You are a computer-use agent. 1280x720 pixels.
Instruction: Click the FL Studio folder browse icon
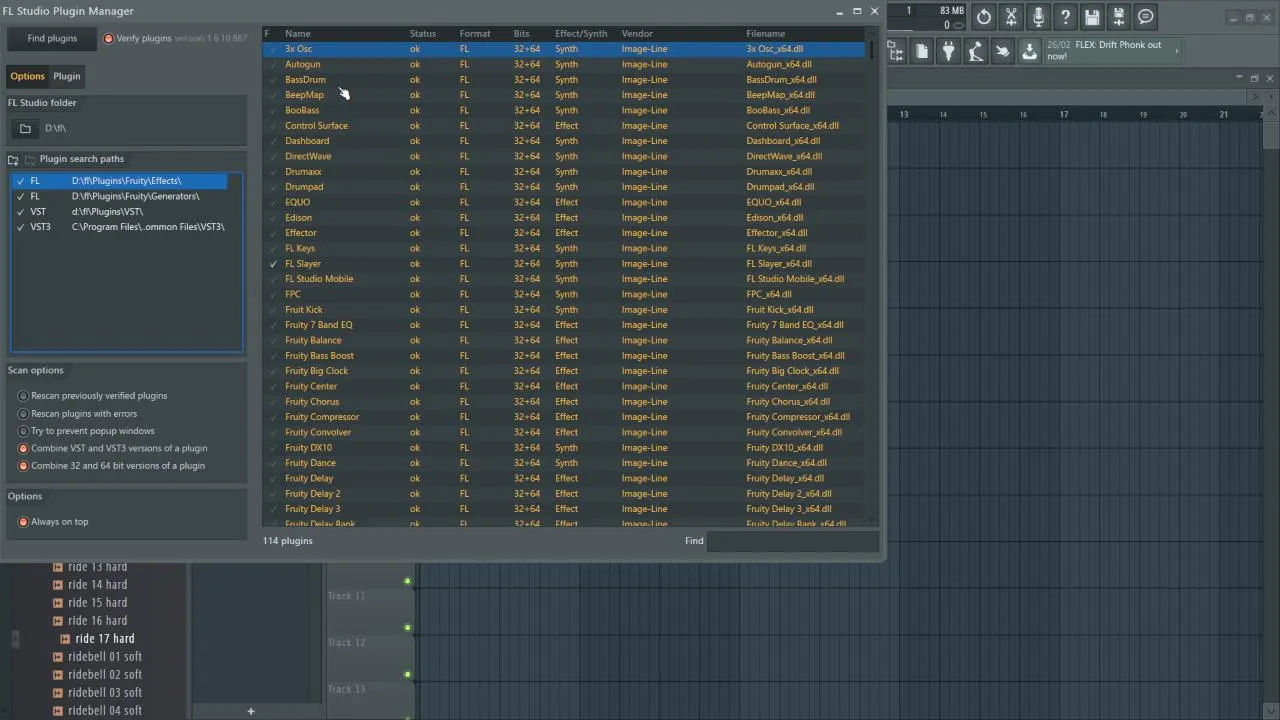click(x=25, y=128)
